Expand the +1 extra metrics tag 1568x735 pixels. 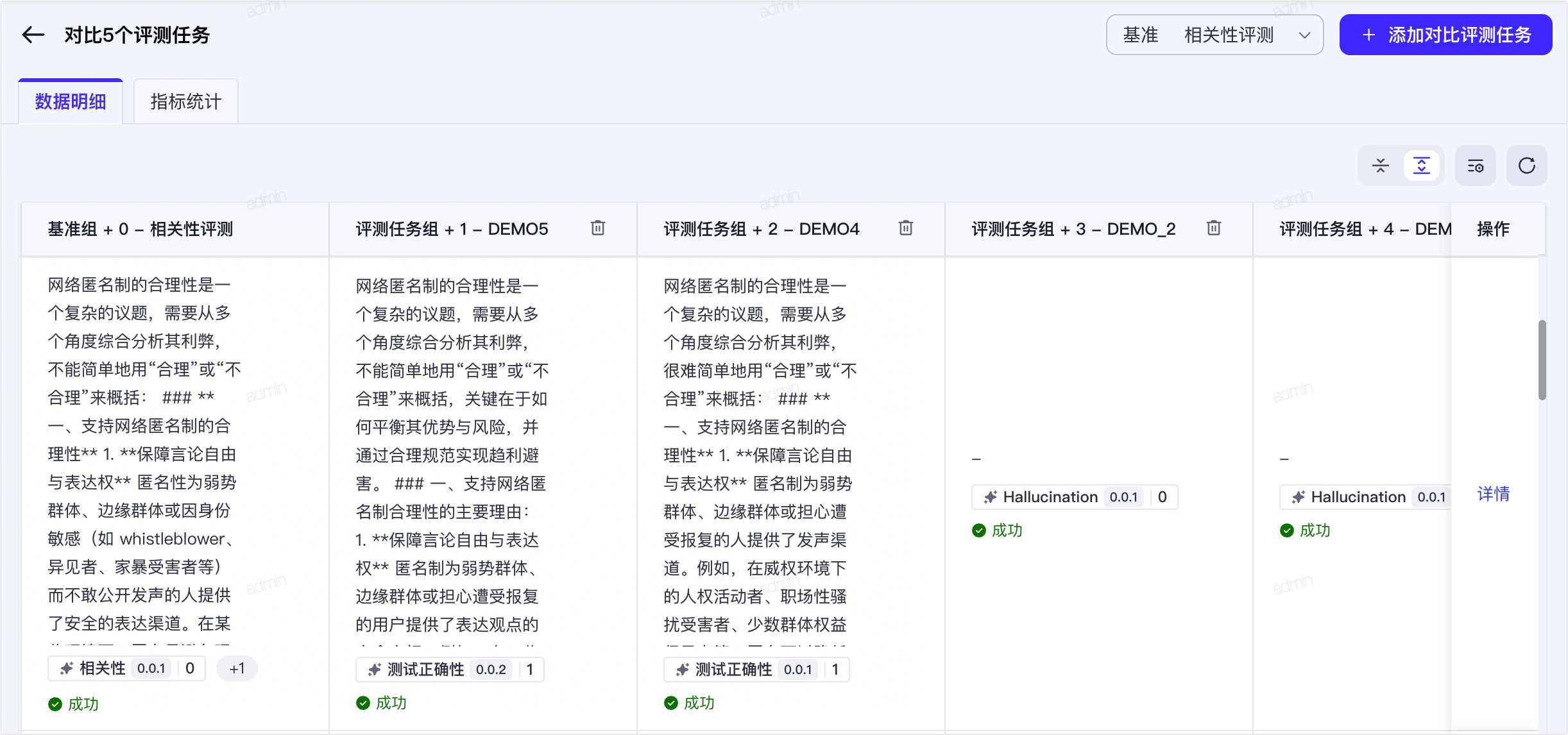(x=237, y=668)
